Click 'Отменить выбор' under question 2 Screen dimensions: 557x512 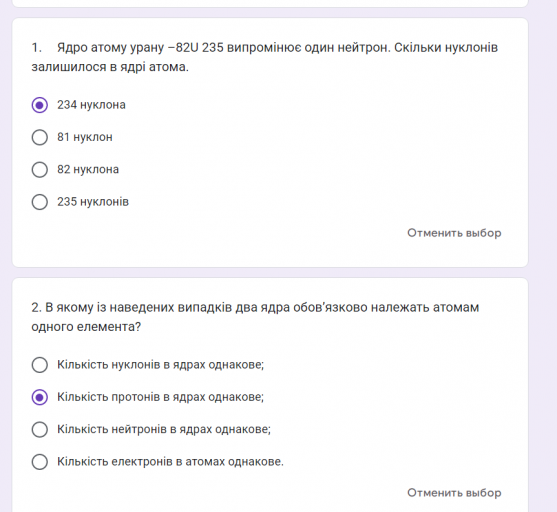point(454,493)
